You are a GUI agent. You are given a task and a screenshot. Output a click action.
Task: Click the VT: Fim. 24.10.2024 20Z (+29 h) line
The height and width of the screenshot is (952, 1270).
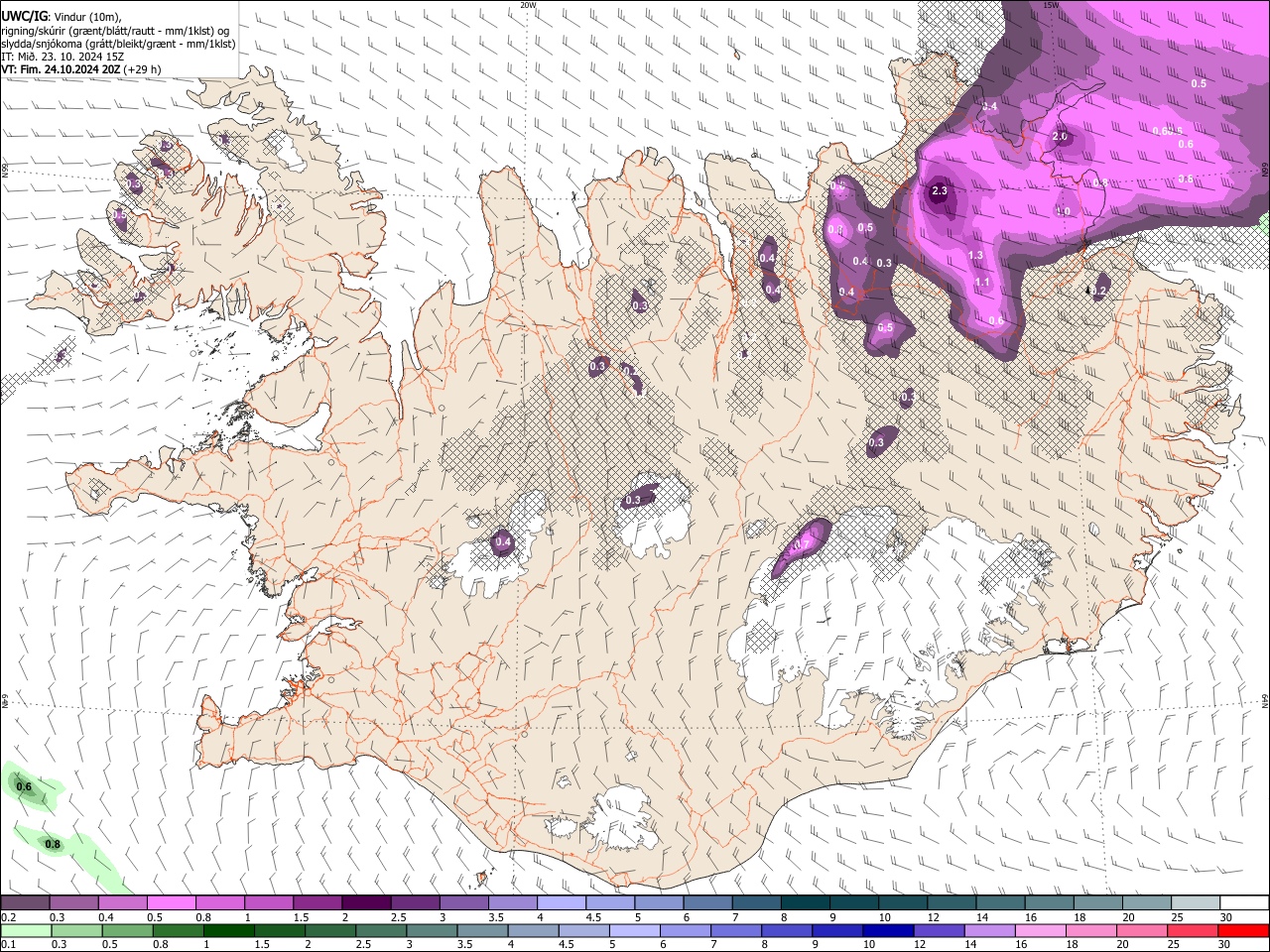pyautogui.click(x=81, y=69)
